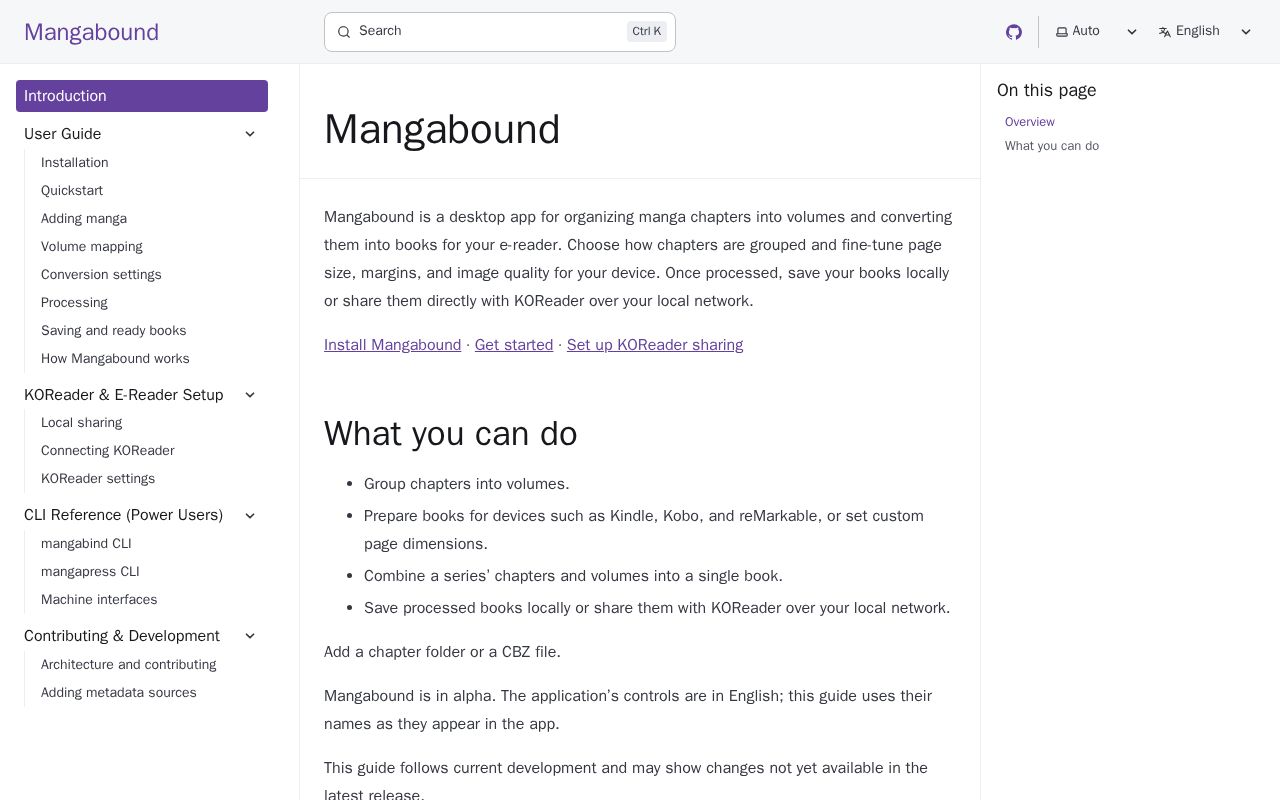Click the 'Group chapters into volumes.' bullet
This screenshot has height=800, width=1280.
[467, 484]
